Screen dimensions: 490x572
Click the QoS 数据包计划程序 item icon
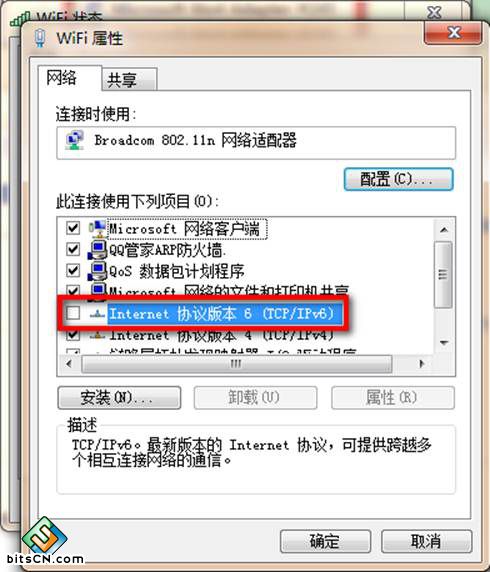pyautogui.click(x=97, y=271)
